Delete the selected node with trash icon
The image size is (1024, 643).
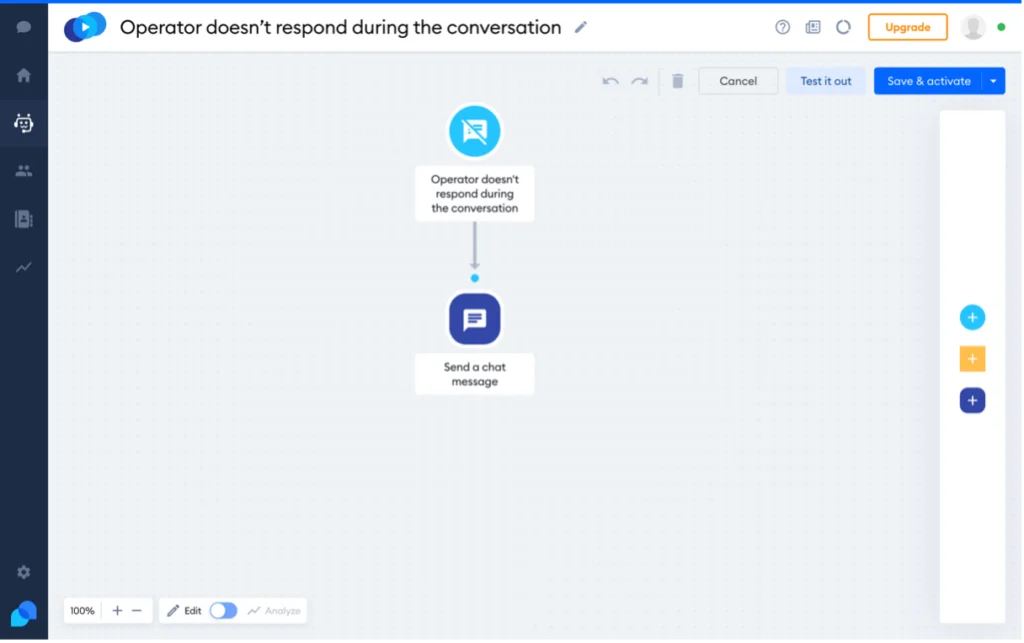tap(678, 81)
